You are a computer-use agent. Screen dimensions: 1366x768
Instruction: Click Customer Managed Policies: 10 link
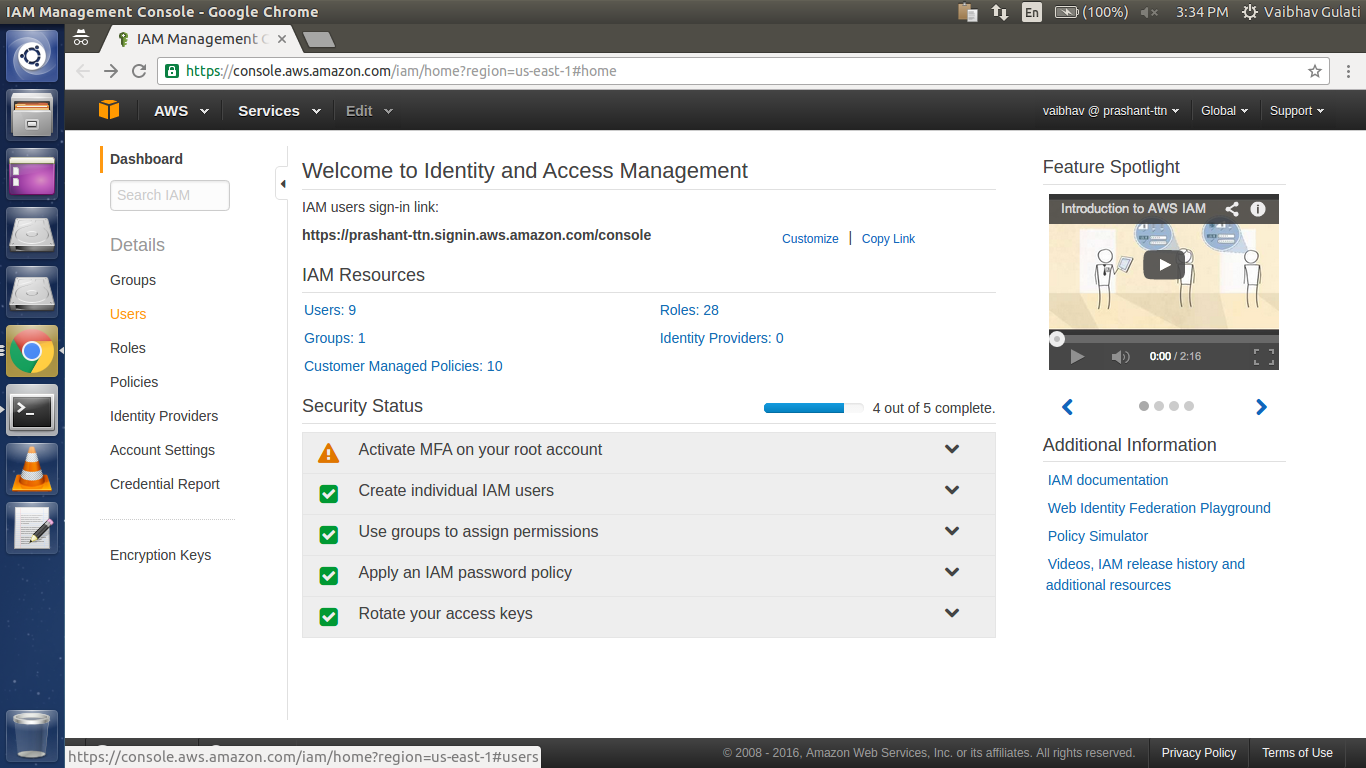[403, 366]
